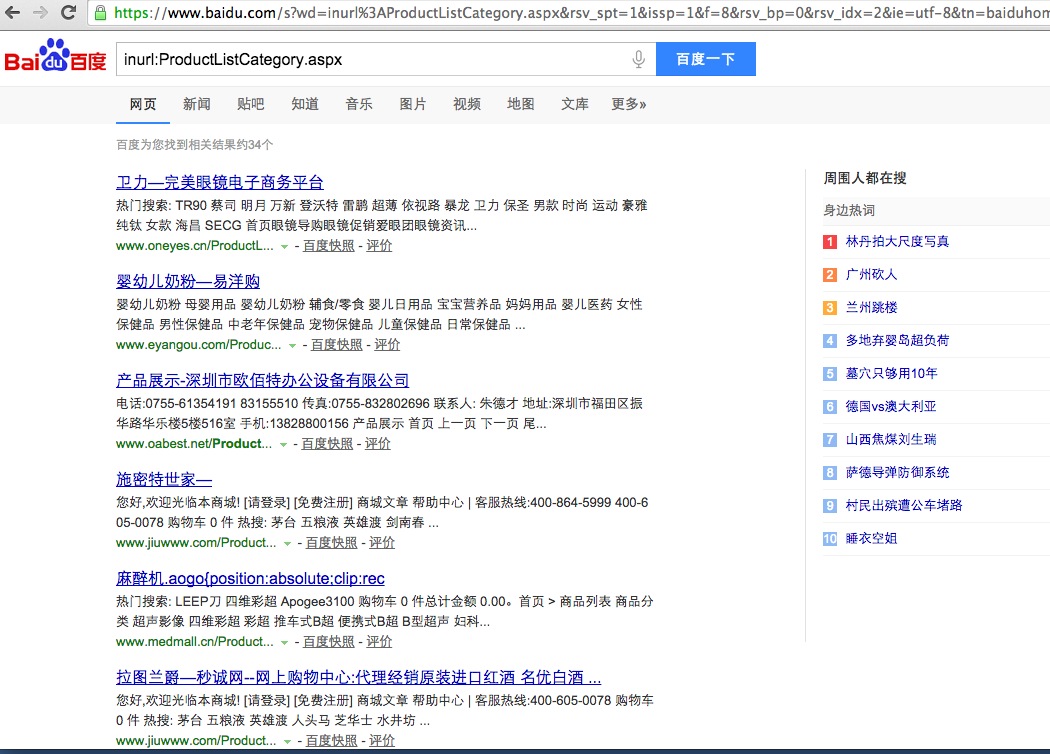Click the orange rank 2 badge
This screenshot has width=1050, height=754.
[830, 275]
